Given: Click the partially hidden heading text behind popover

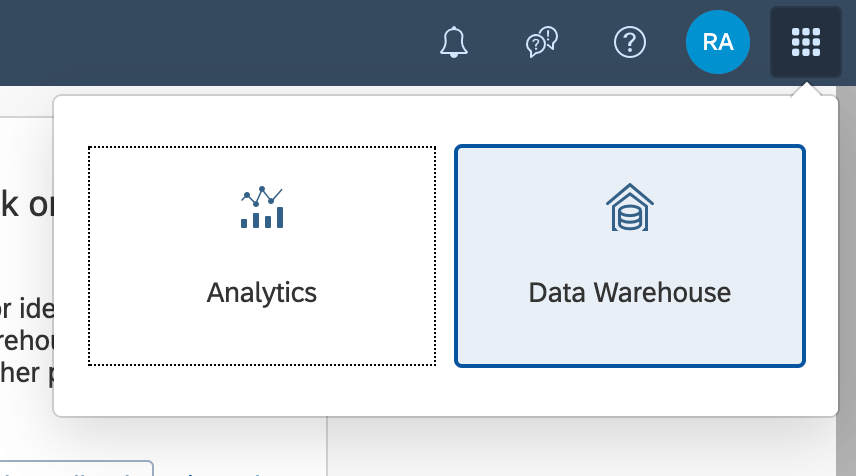Looking at the screenshot, I should tap(27, 205).
